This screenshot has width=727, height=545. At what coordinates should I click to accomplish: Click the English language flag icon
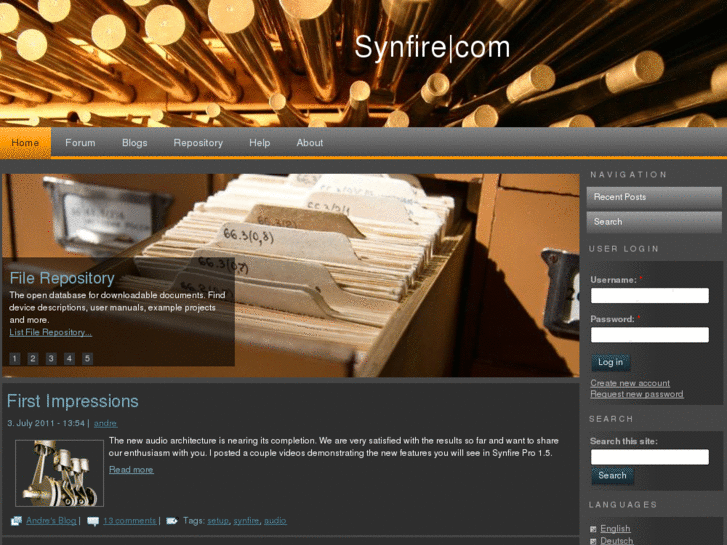point(593,529)
